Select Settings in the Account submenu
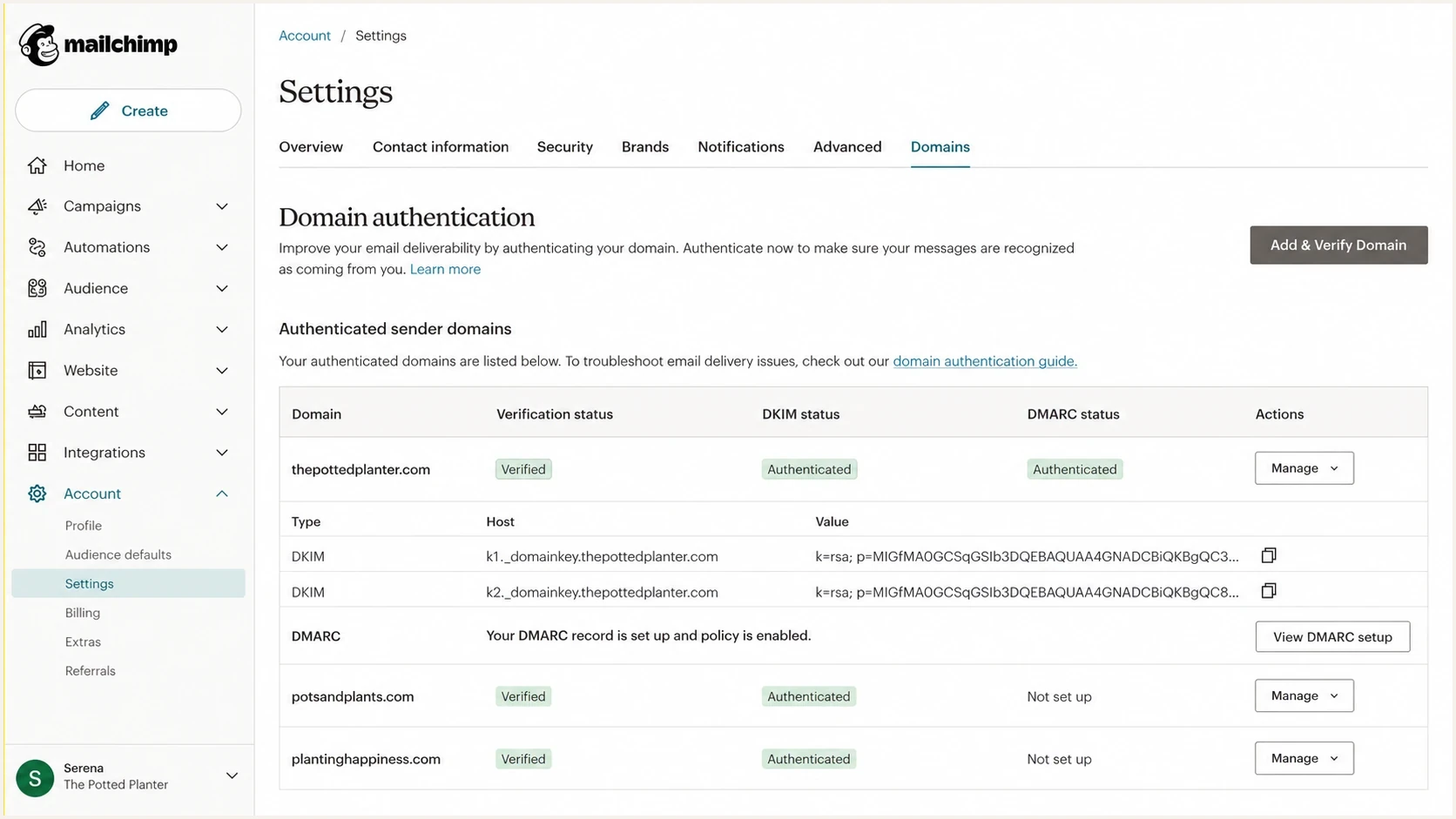 click(x=128, y=583)
